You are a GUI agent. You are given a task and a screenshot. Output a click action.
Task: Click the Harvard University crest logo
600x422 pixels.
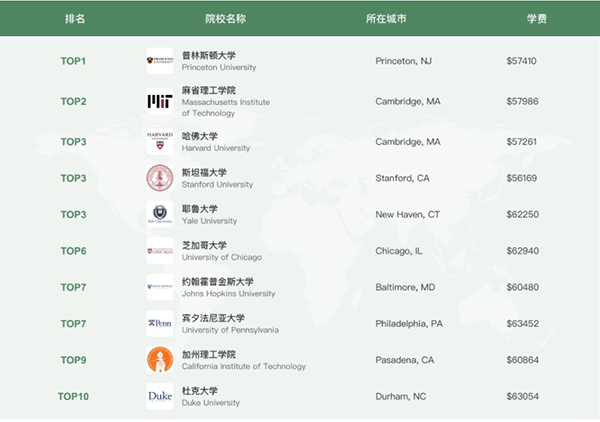tap(160, 141)
